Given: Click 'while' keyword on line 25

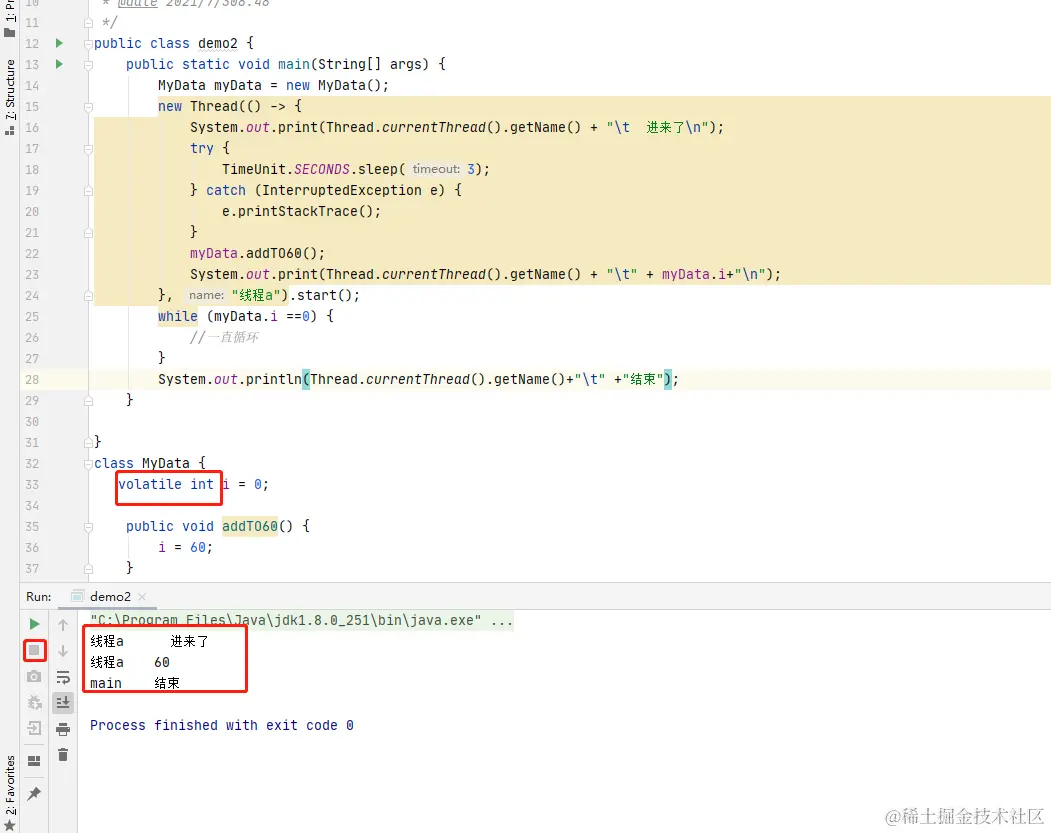Looking at the screenshot, I should point(178,316).
